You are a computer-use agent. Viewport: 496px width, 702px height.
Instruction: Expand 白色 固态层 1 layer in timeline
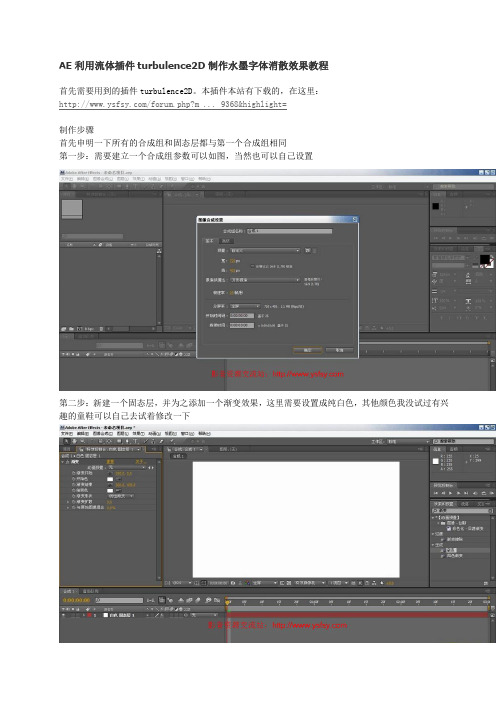[x=84, y=615]
